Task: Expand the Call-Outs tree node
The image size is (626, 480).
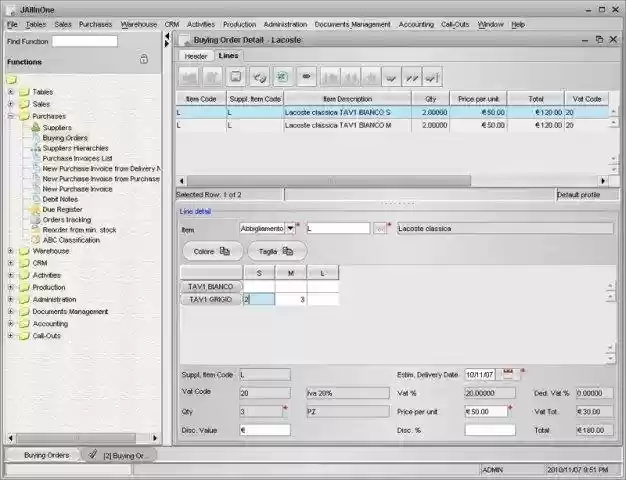Action: (11, 335)
